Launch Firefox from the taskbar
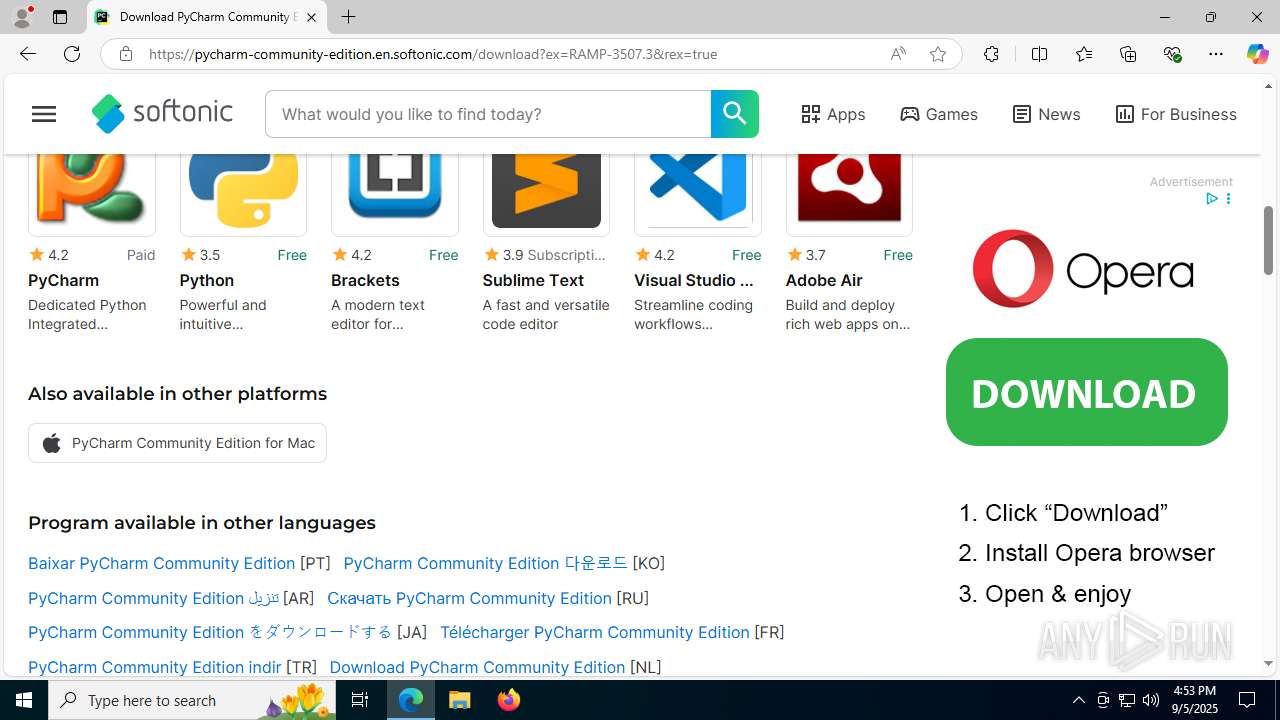This screenshot has height=720, width=1280. pos(509,700)
